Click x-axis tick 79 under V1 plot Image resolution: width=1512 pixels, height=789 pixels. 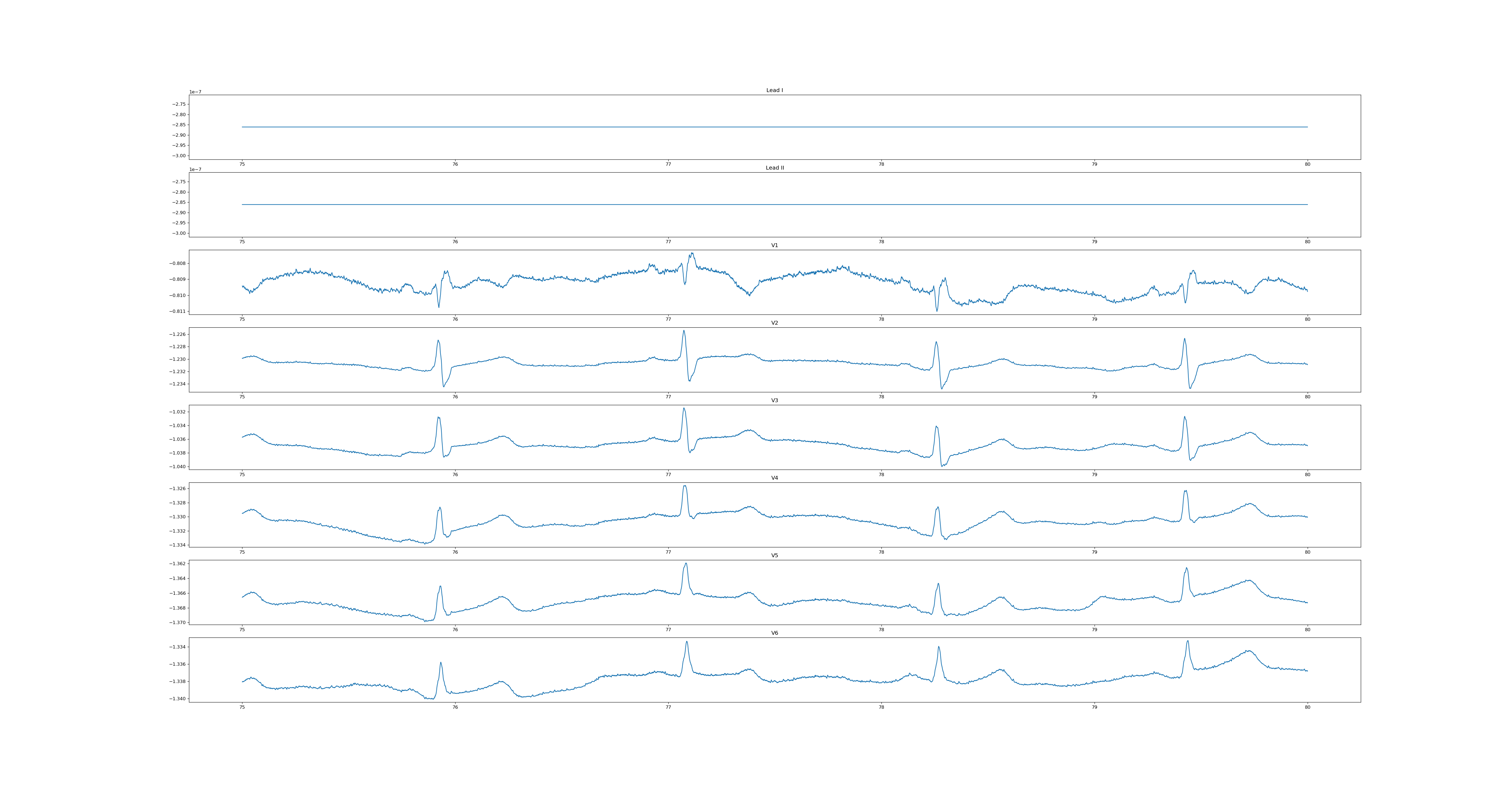[1094, 319]
